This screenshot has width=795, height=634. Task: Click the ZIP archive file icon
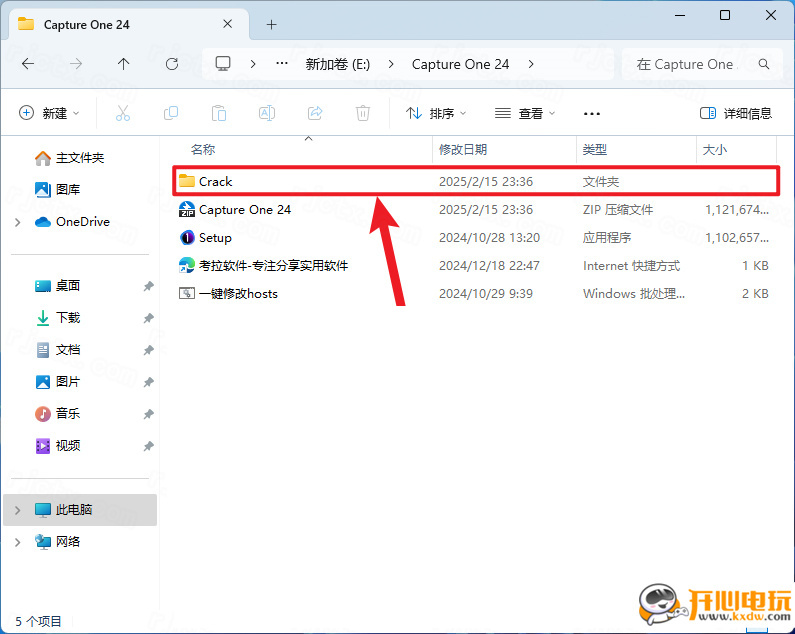point(187,209)
